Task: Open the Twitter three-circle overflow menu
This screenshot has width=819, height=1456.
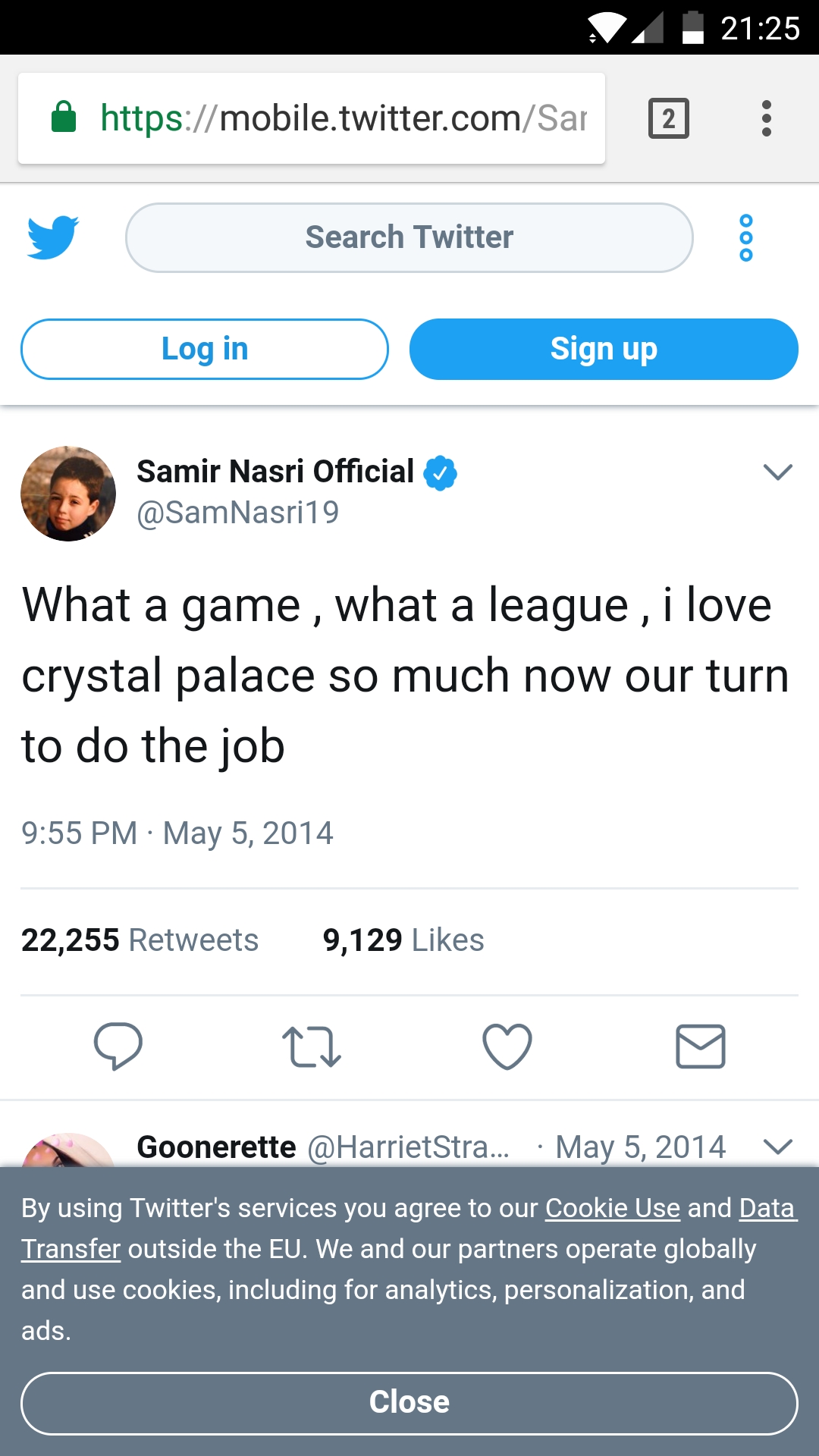Action: click(746, 238)
